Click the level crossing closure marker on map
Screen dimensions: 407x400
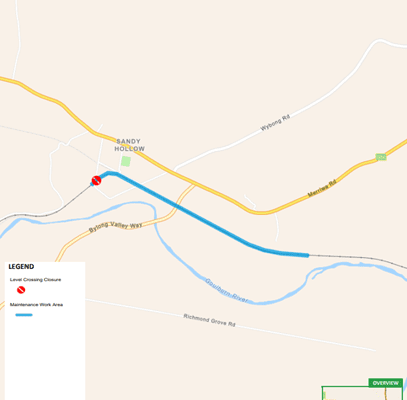pos(96,181)
